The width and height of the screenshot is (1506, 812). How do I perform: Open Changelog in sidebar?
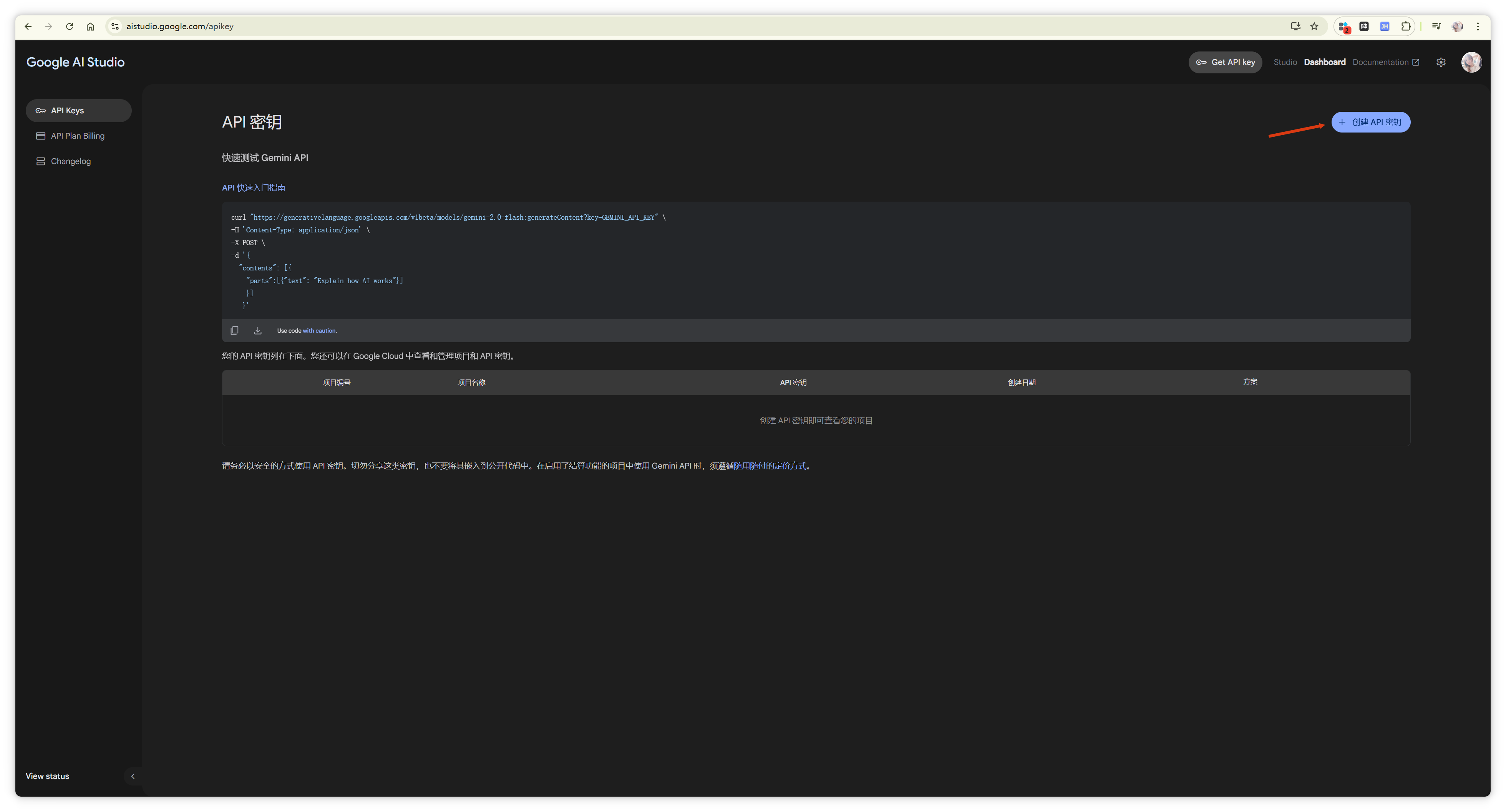(x=71, y=161)
